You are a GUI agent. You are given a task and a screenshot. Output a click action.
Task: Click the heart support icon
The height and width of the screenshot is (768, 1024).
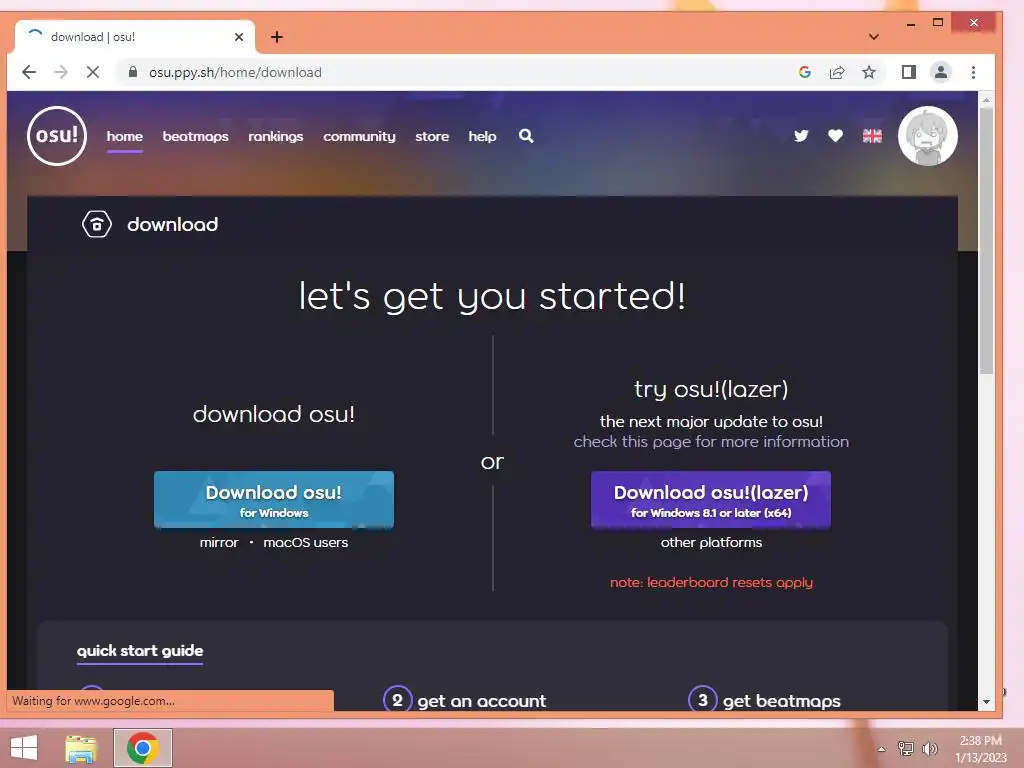click(x=835, y=136)
